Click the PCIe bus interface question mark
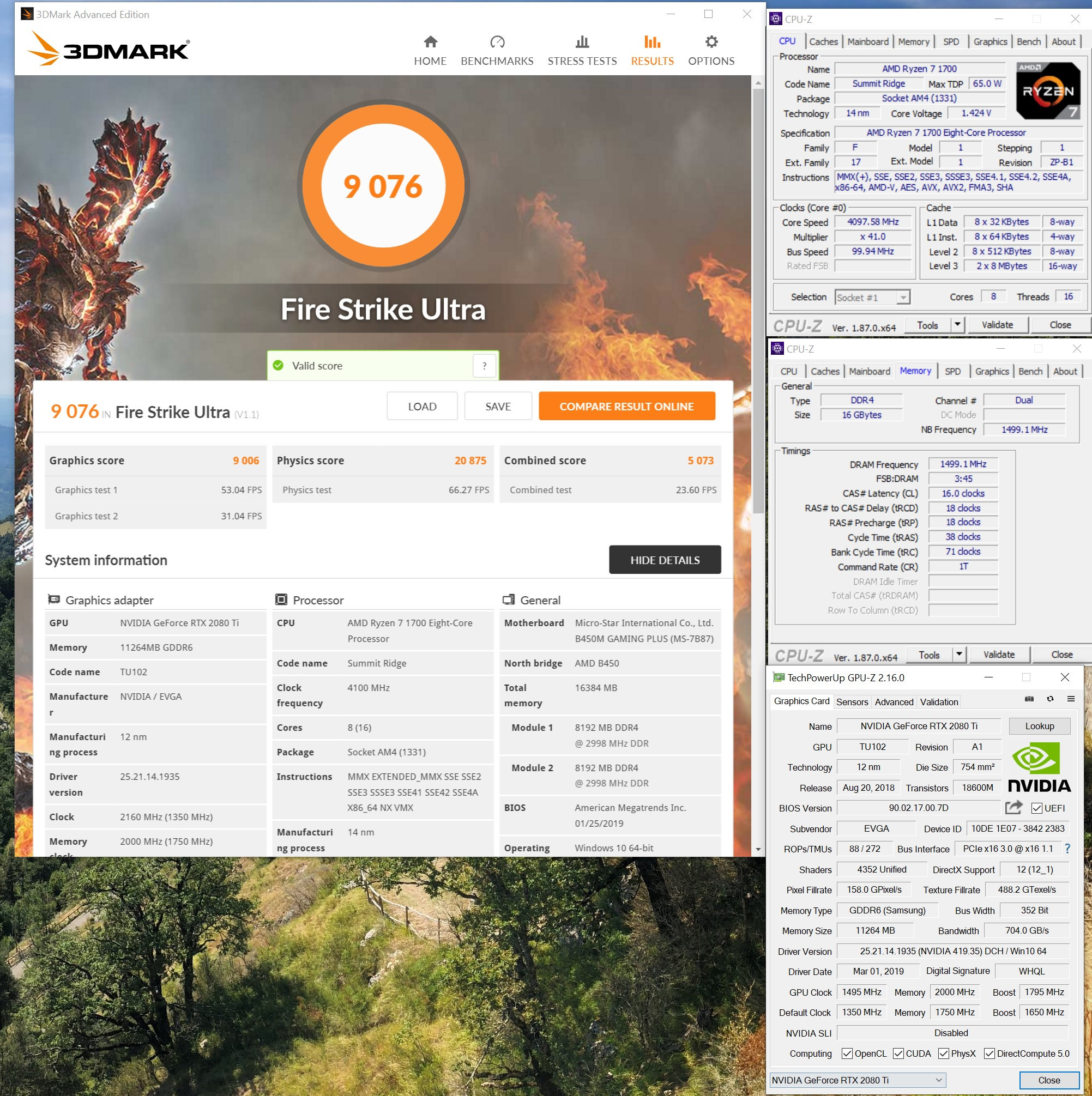 (x=1067, y=849)
